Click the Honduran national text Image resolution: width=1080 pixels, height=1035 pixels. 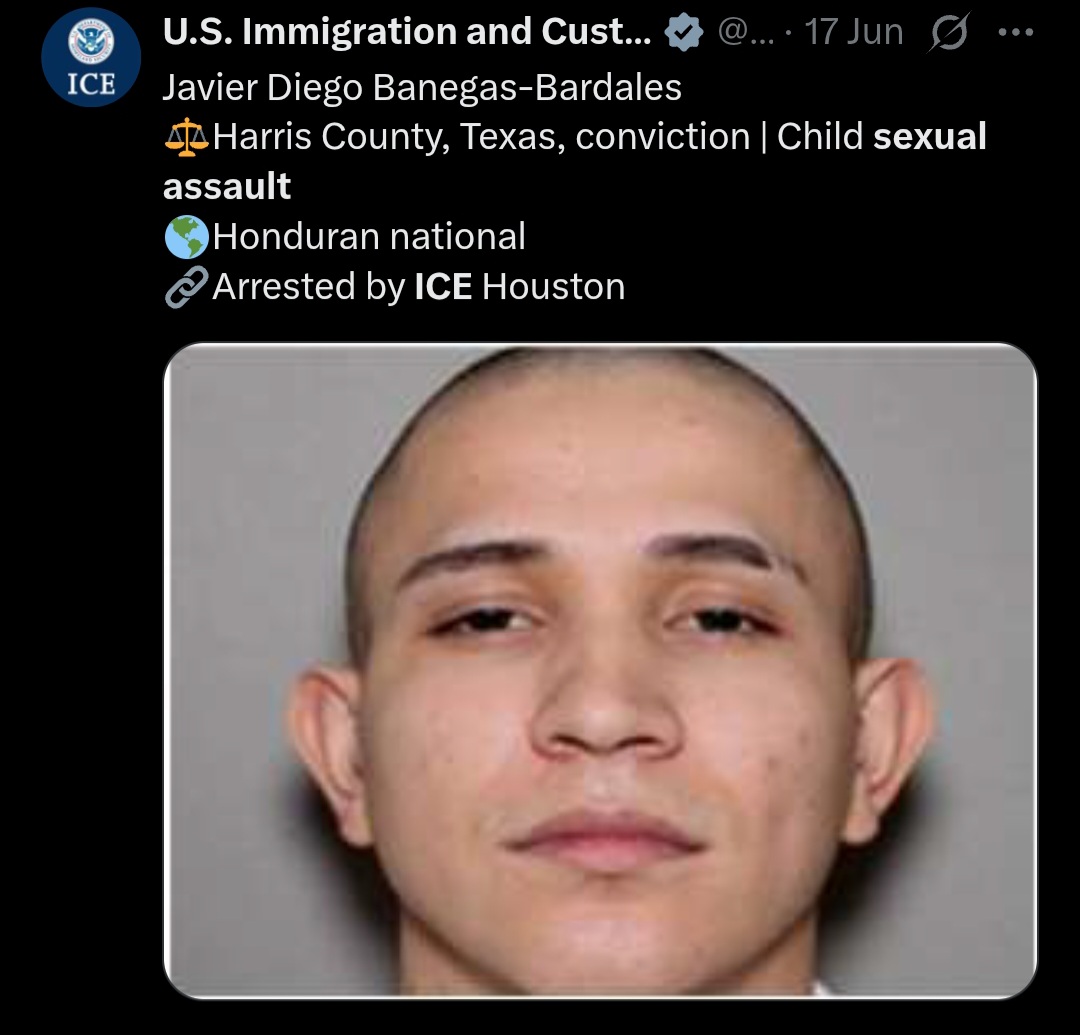pyautogui.click(x=369, y=237)
